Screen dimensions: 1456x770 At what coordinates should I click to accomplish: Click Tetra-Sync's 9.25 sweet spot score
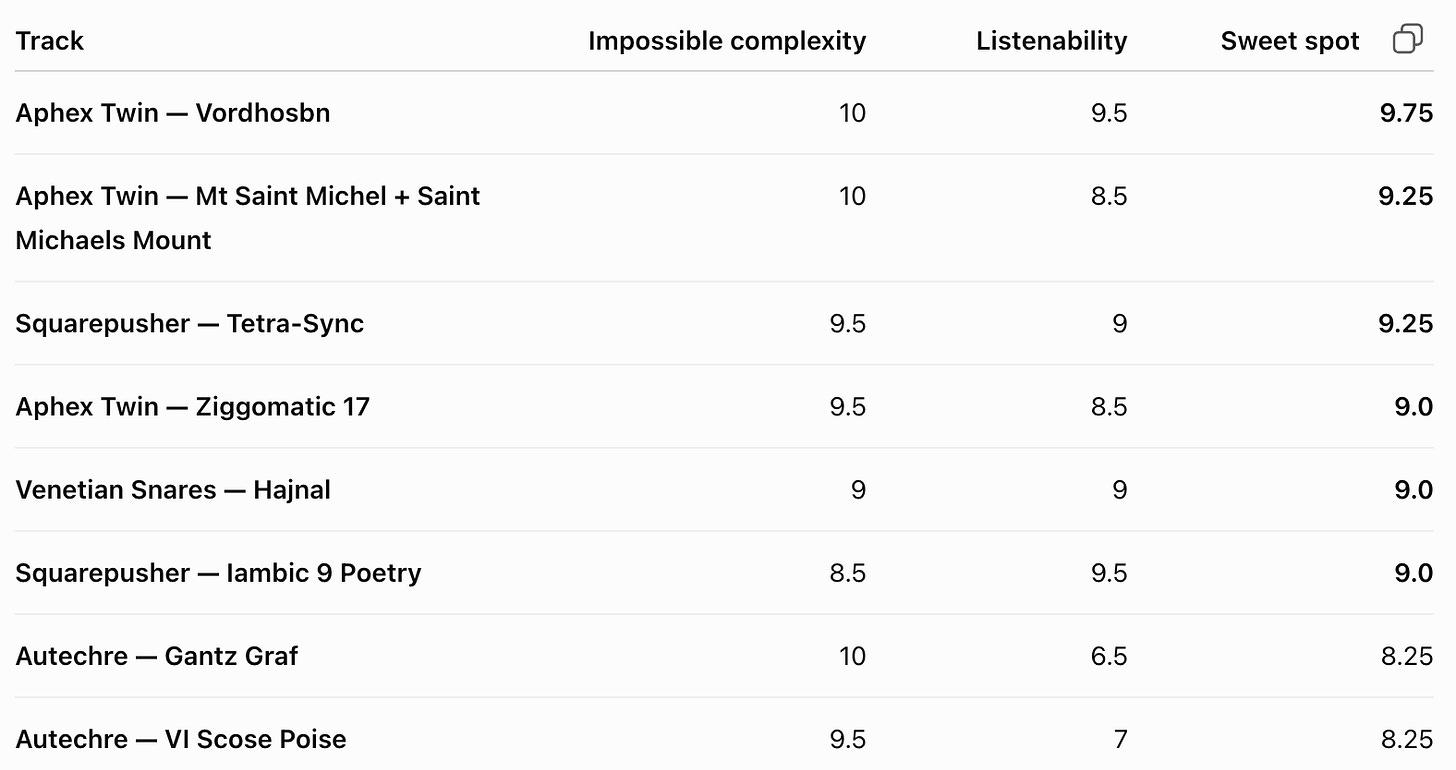click(x=1406, y=324)
